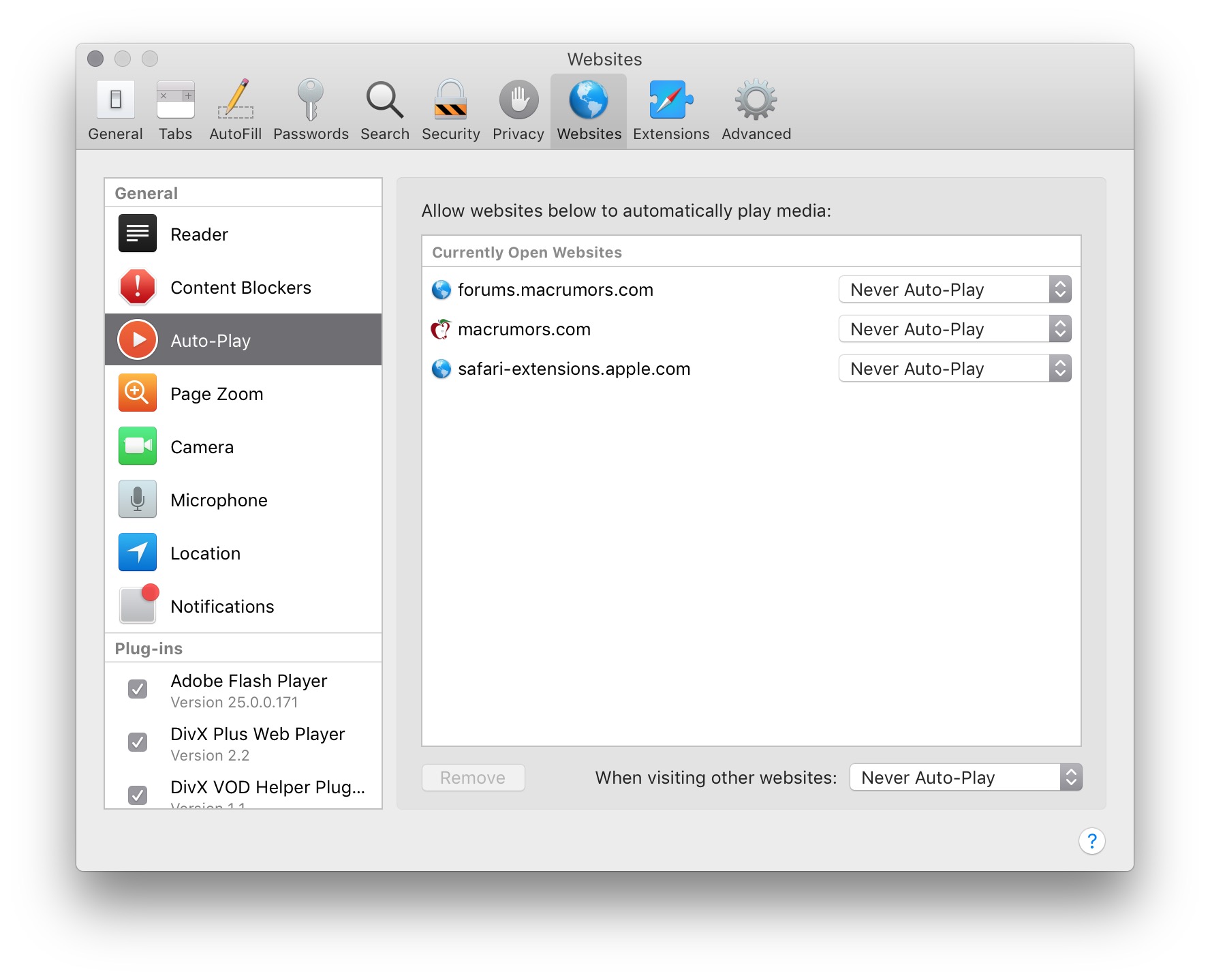
Task: Toggle the DivX Plus Web Player checkbox
Action: point(138,742)
